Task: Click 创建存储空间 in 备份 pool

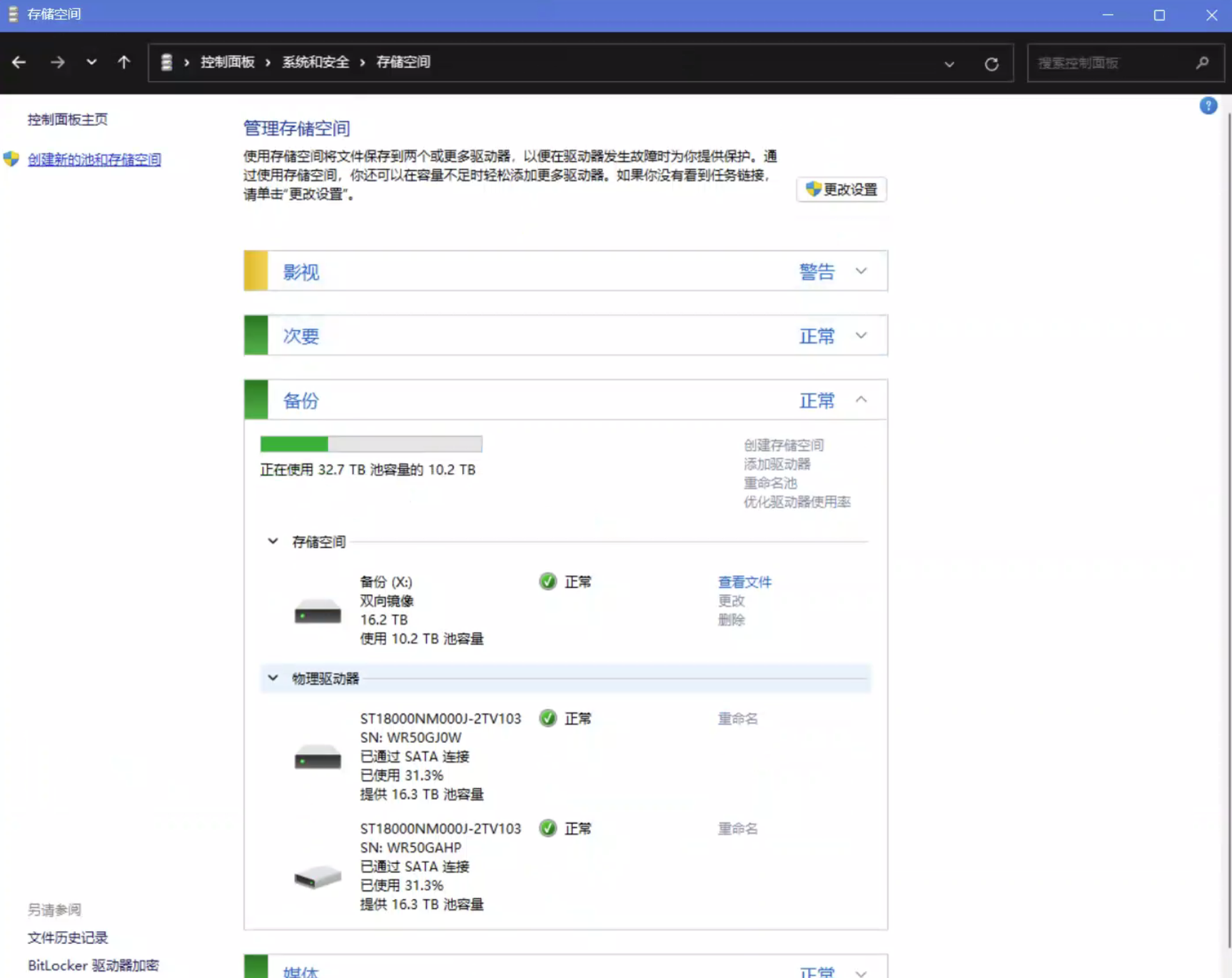Action: tap(784, 445)
